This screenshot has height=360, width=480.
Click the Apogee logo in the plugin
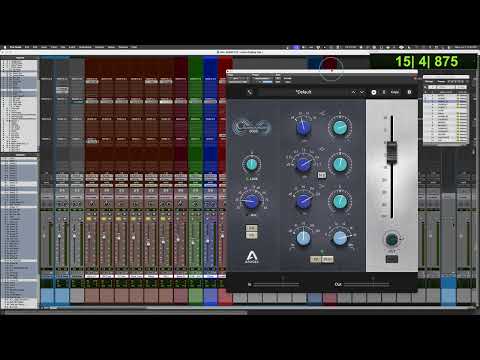[252, 257]
